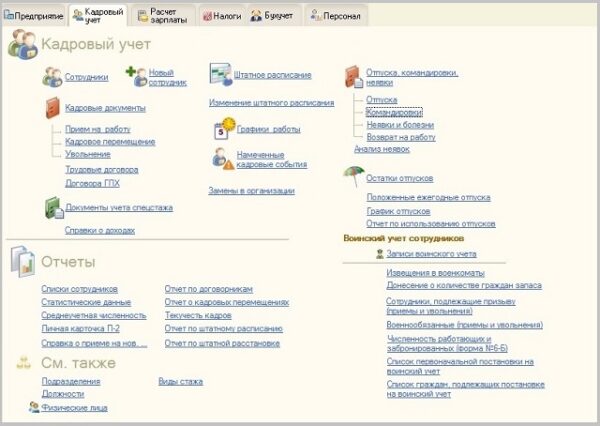Click the Записи воинского учета soldier icon
The width and height of the screenshot is (600, 426).
(380, 254)
